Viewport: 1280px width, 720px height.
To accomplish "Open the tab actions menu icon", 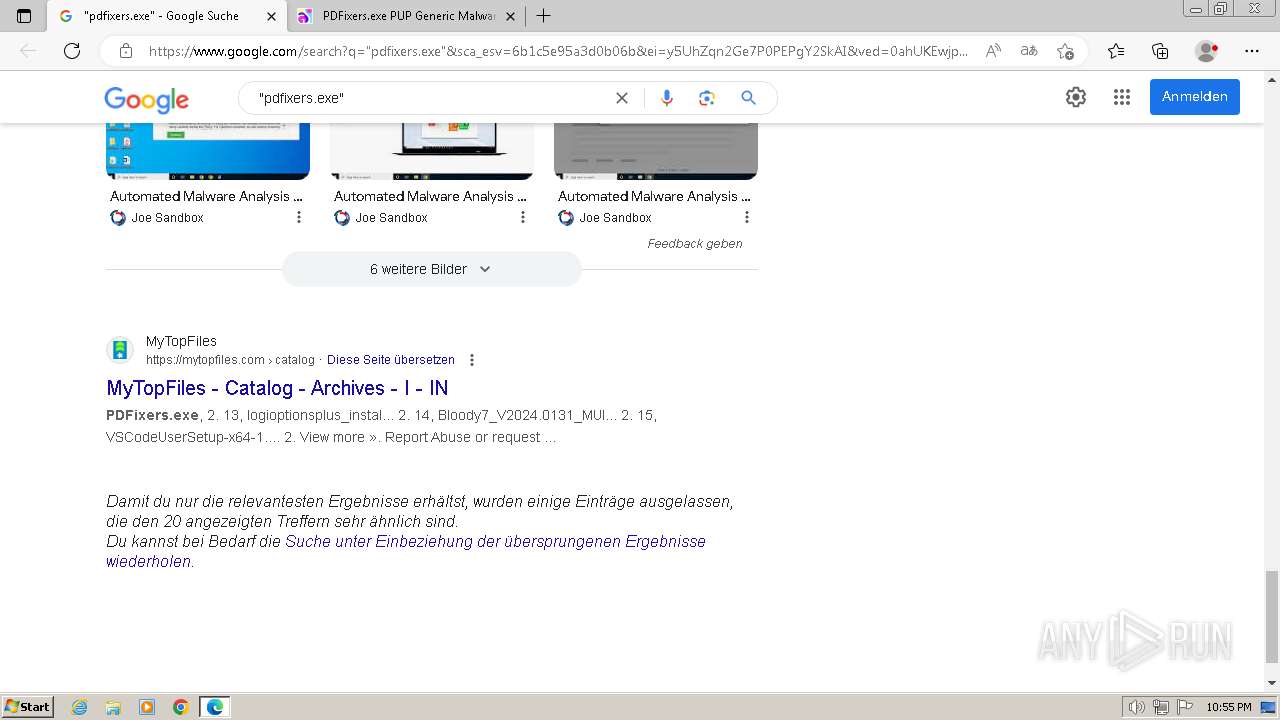I will pyautogui.click(x=24, y=16).
